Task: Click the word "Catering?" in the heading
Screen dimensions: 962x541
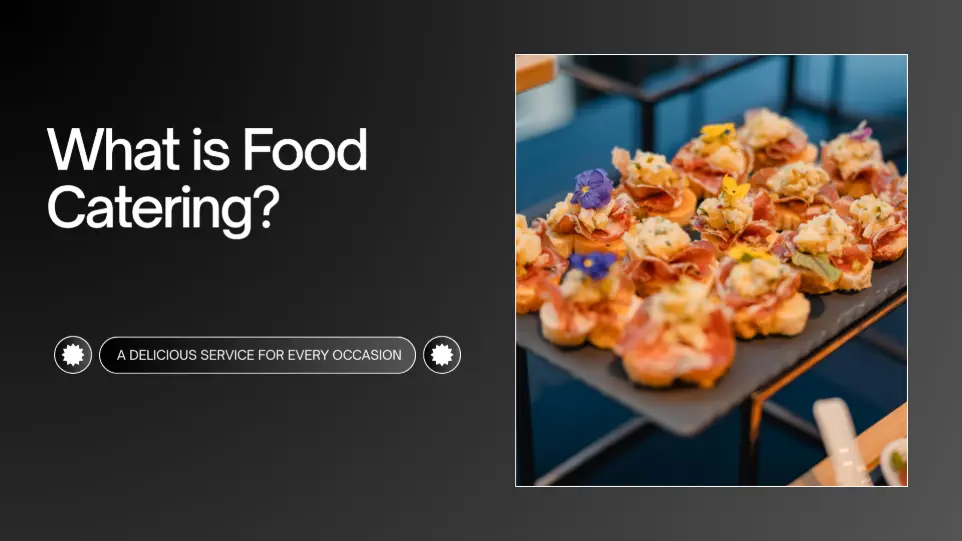Action: pos(163,209)
